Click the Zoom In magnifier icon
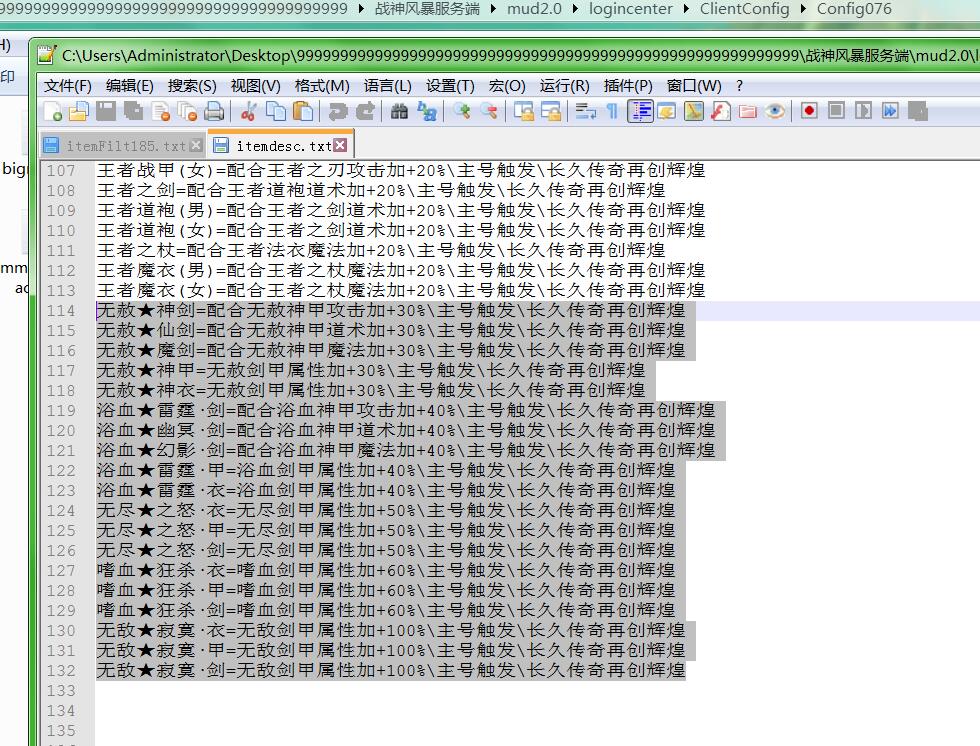 [461, 111]
